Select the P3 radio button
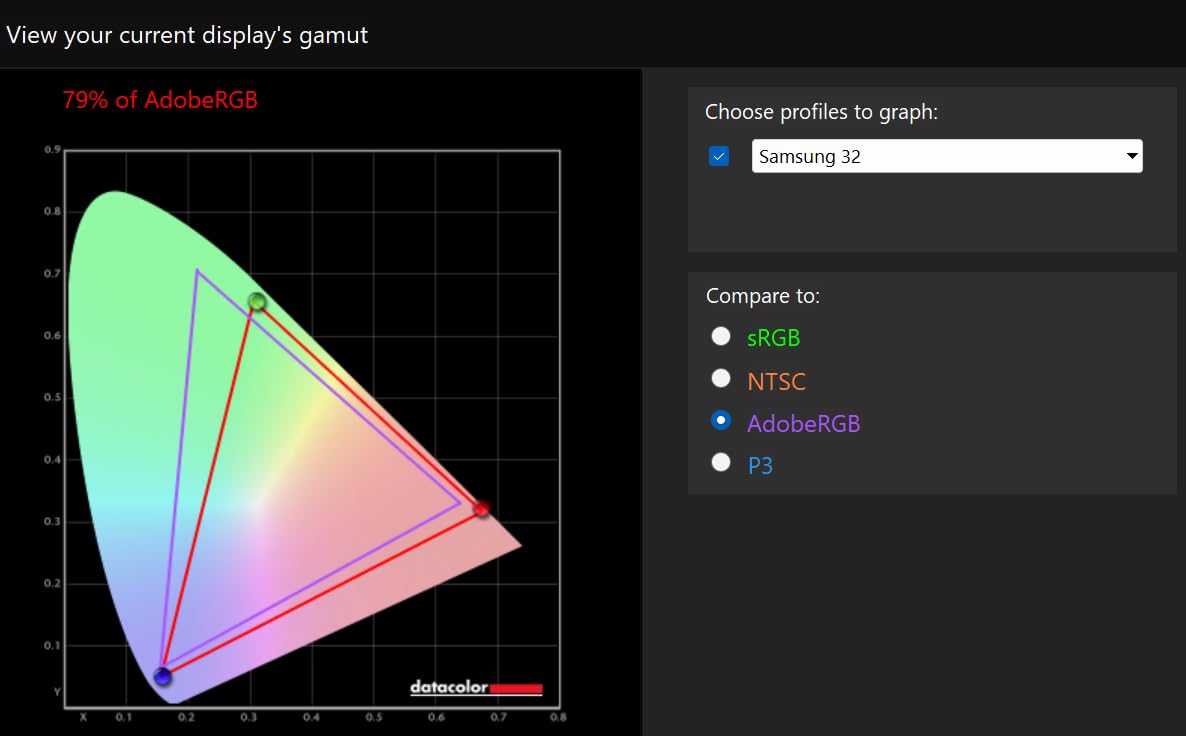 (720, 462)
